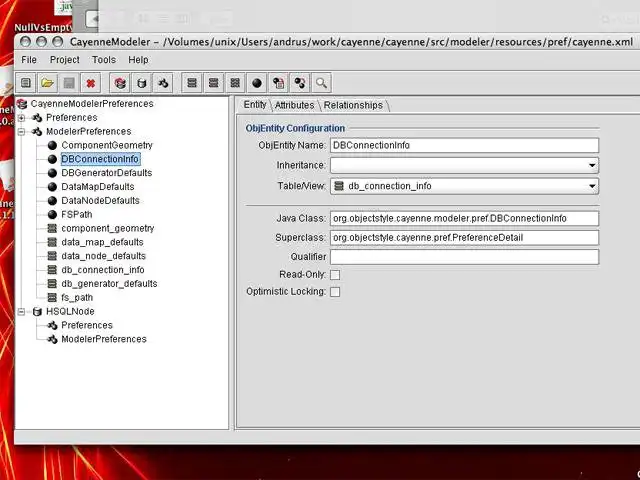Click the sphere icon beside FSPath

pyautogui.click(x=52, y=215)
